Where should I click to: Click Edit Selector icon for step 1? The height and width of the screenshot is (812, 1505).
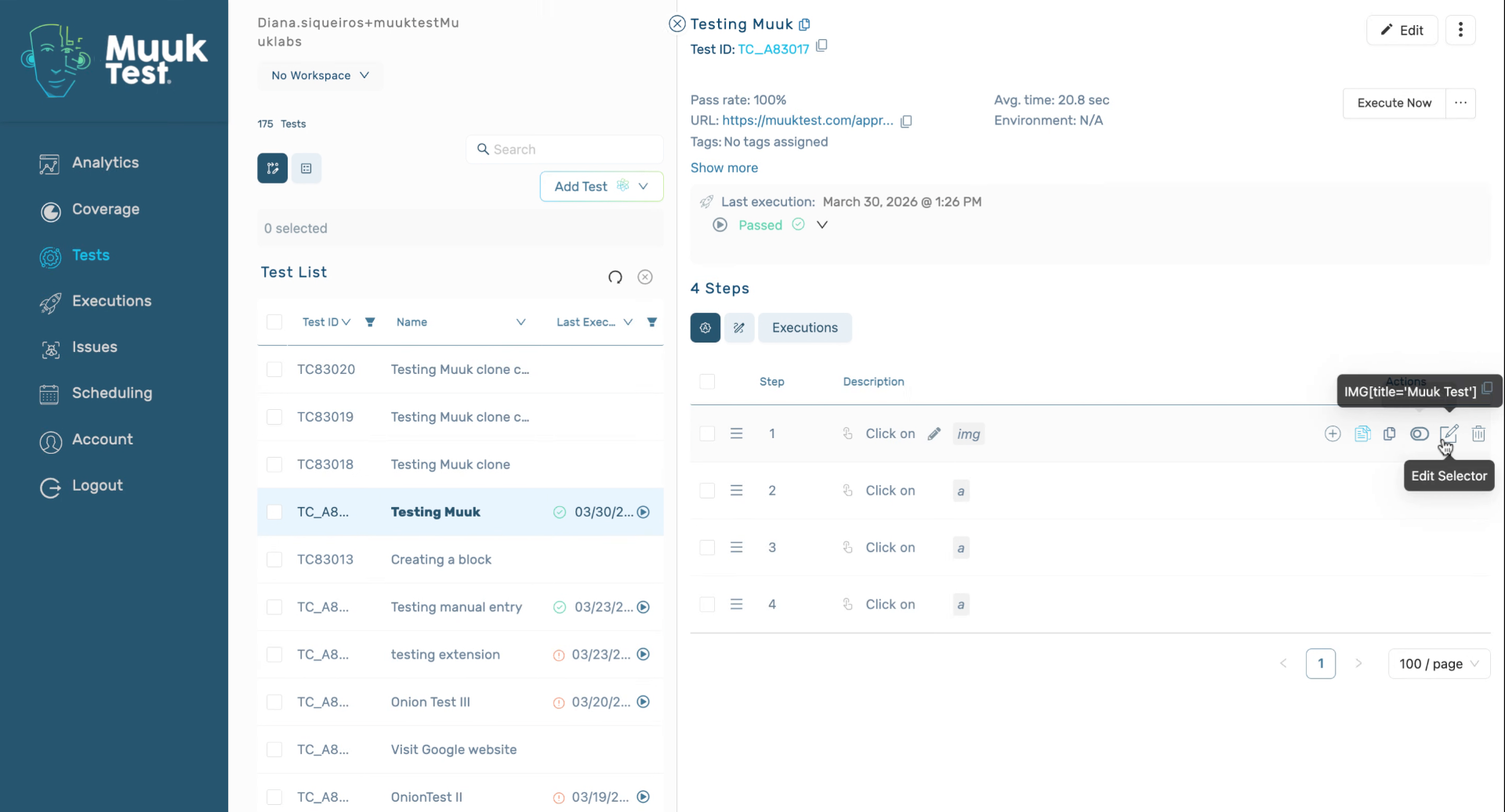click(1449, 433)
